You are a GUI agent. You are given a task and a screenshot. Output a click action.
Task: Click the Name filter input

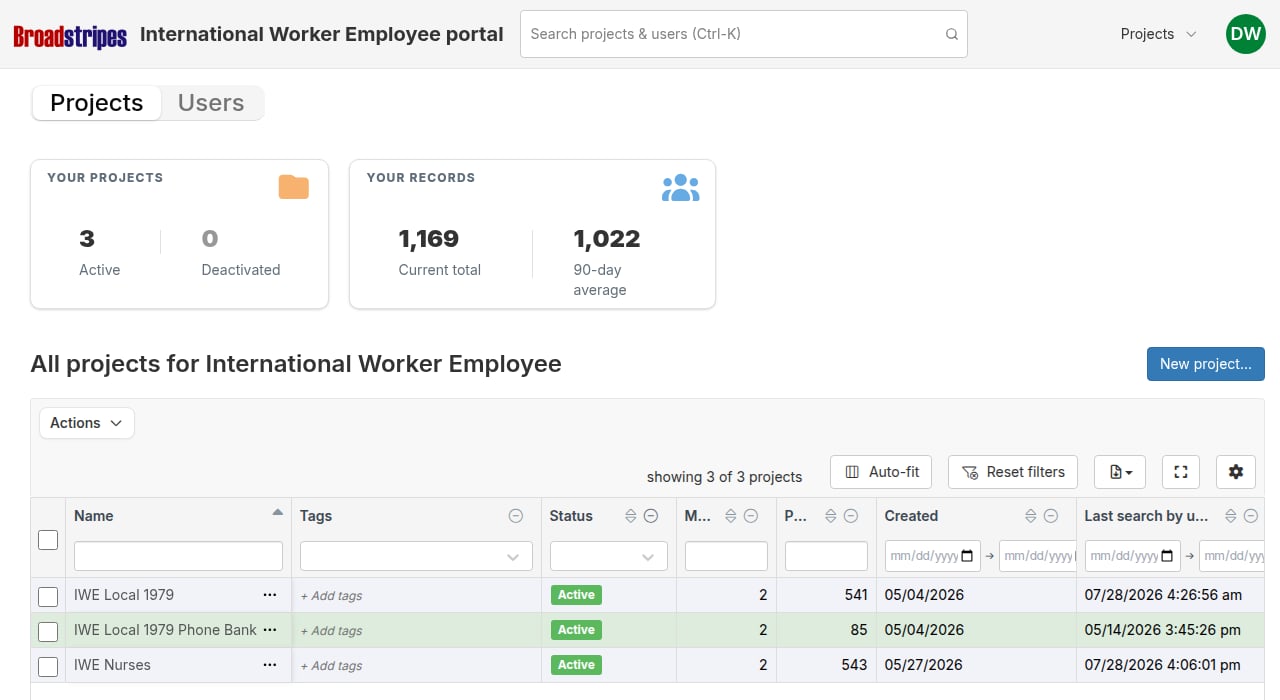[178, 556]
